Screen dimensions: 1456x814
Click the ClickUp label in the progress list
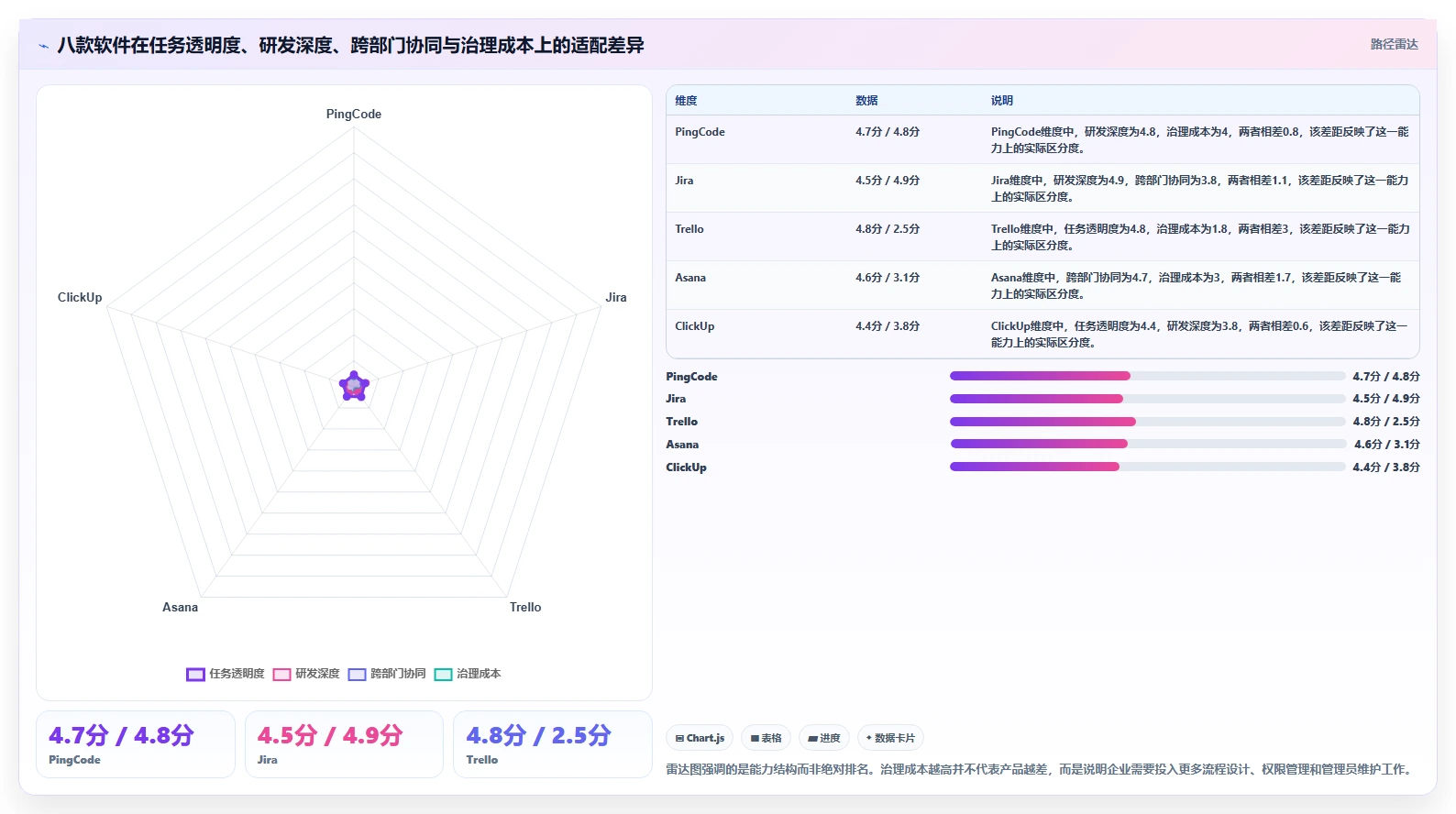[686, 467]
